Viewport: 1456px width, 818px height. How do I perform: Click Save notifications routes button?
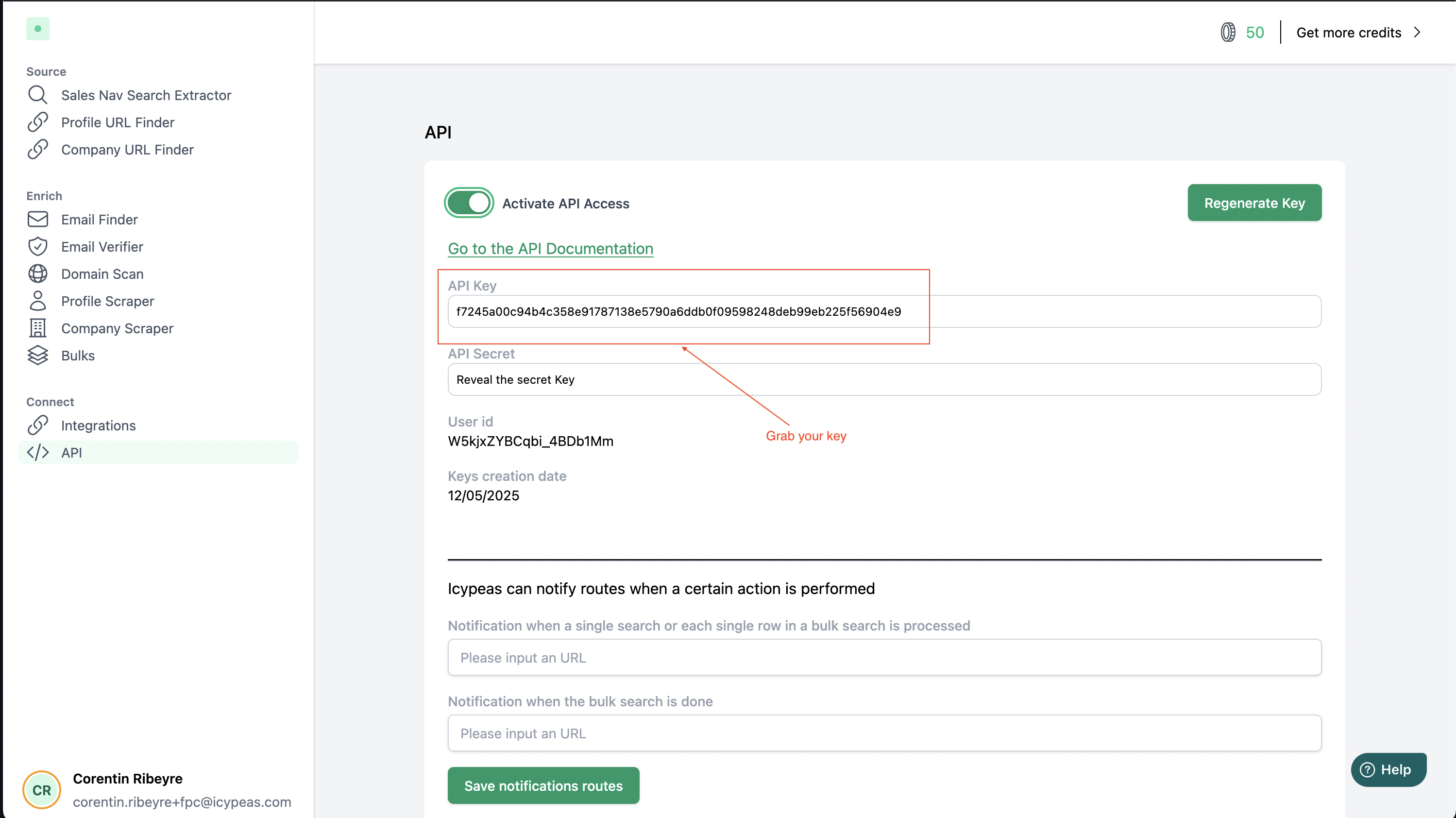point(543,785)
